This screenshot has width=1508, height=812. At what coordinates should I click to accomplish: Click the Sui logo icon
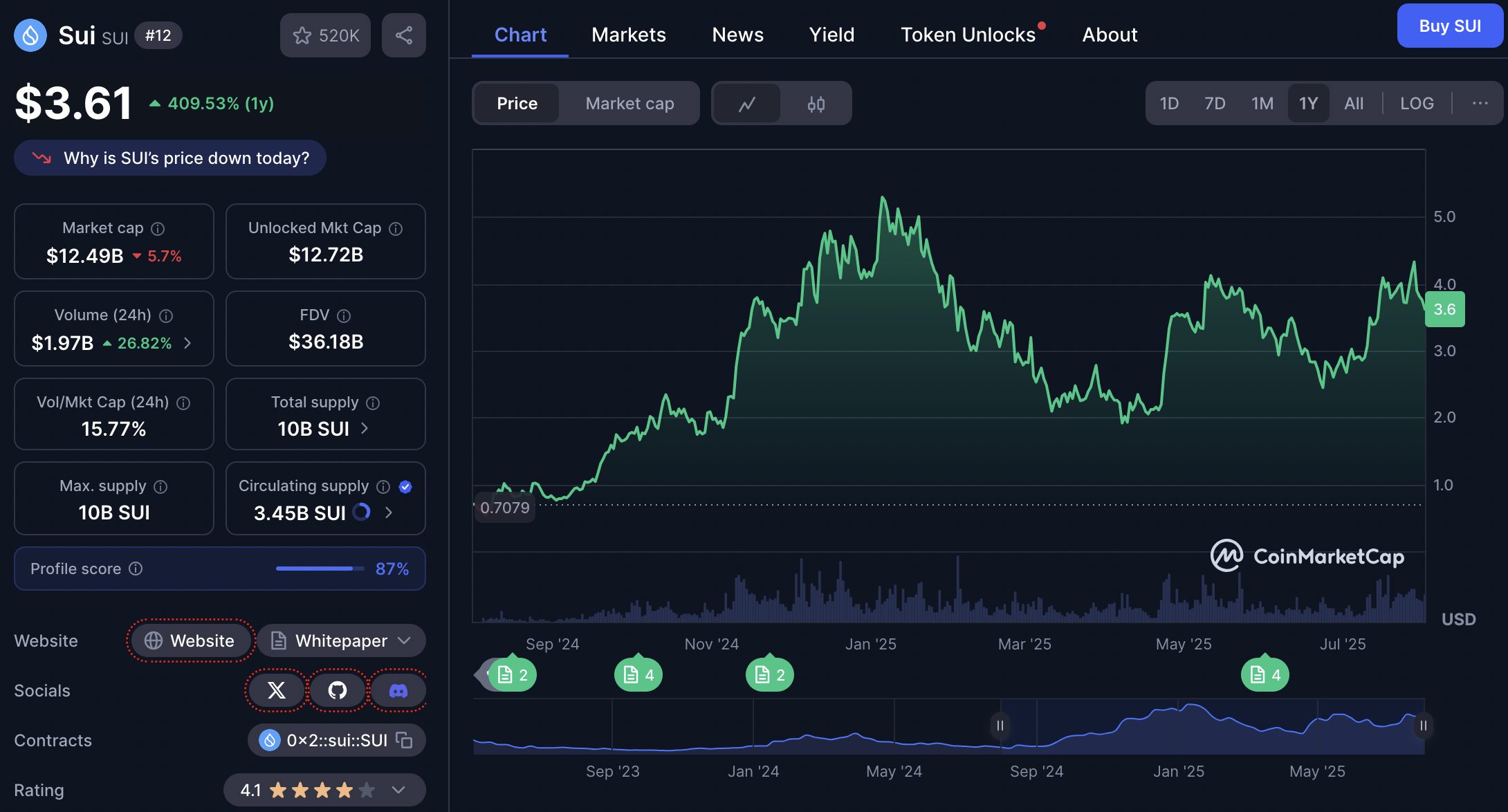coord(30,35)
